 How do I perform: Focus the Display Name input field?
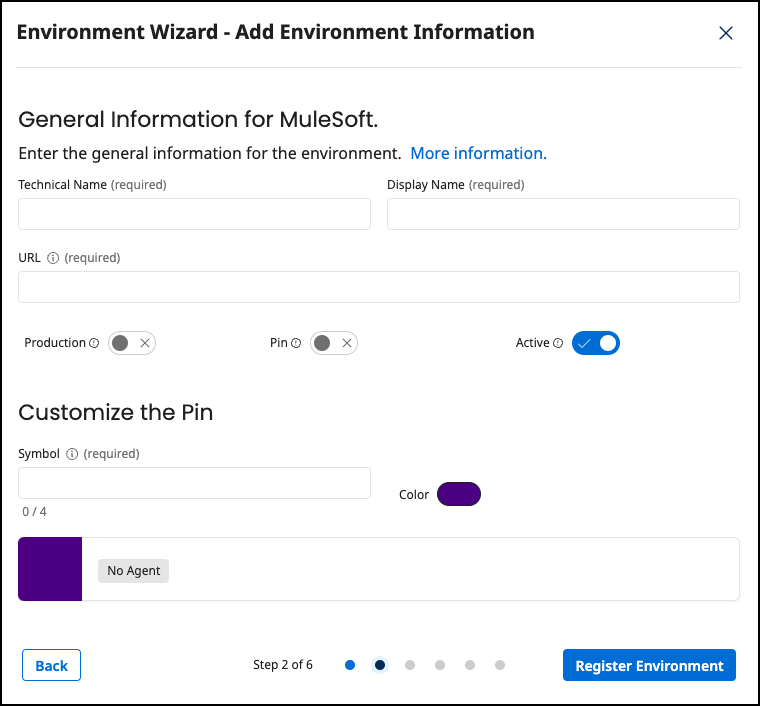[563, 214]
